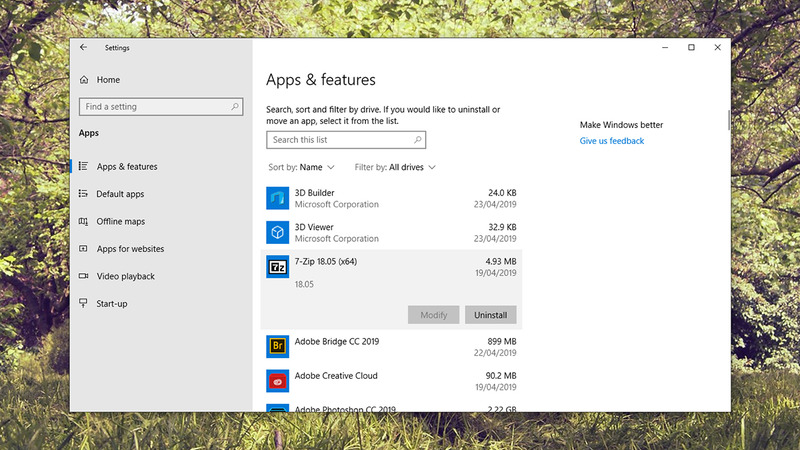This screenshot has width=800, height=450.
Task: Click the Video playback sidebar icon
Action: click(x=83, y=276)
